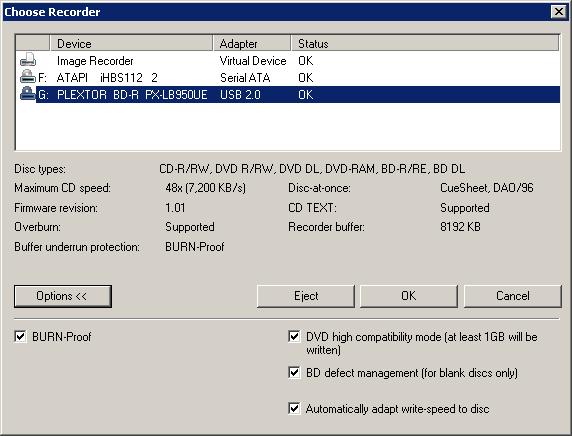
Task: Toggle the BURN-Proof checkbox
Action: [x=20, y=336]
